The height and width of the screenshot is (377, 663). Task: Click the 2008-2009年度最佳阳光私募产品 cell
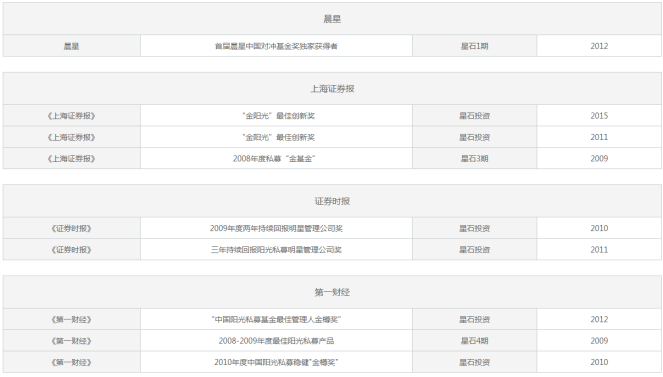click(276, 341)
